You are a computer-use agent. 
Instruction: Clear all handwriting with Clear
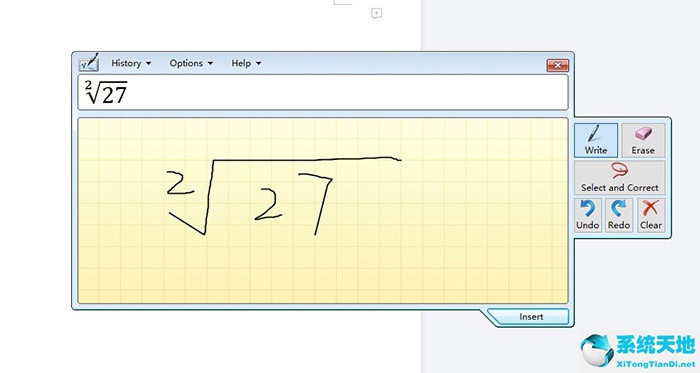[651, 215]
